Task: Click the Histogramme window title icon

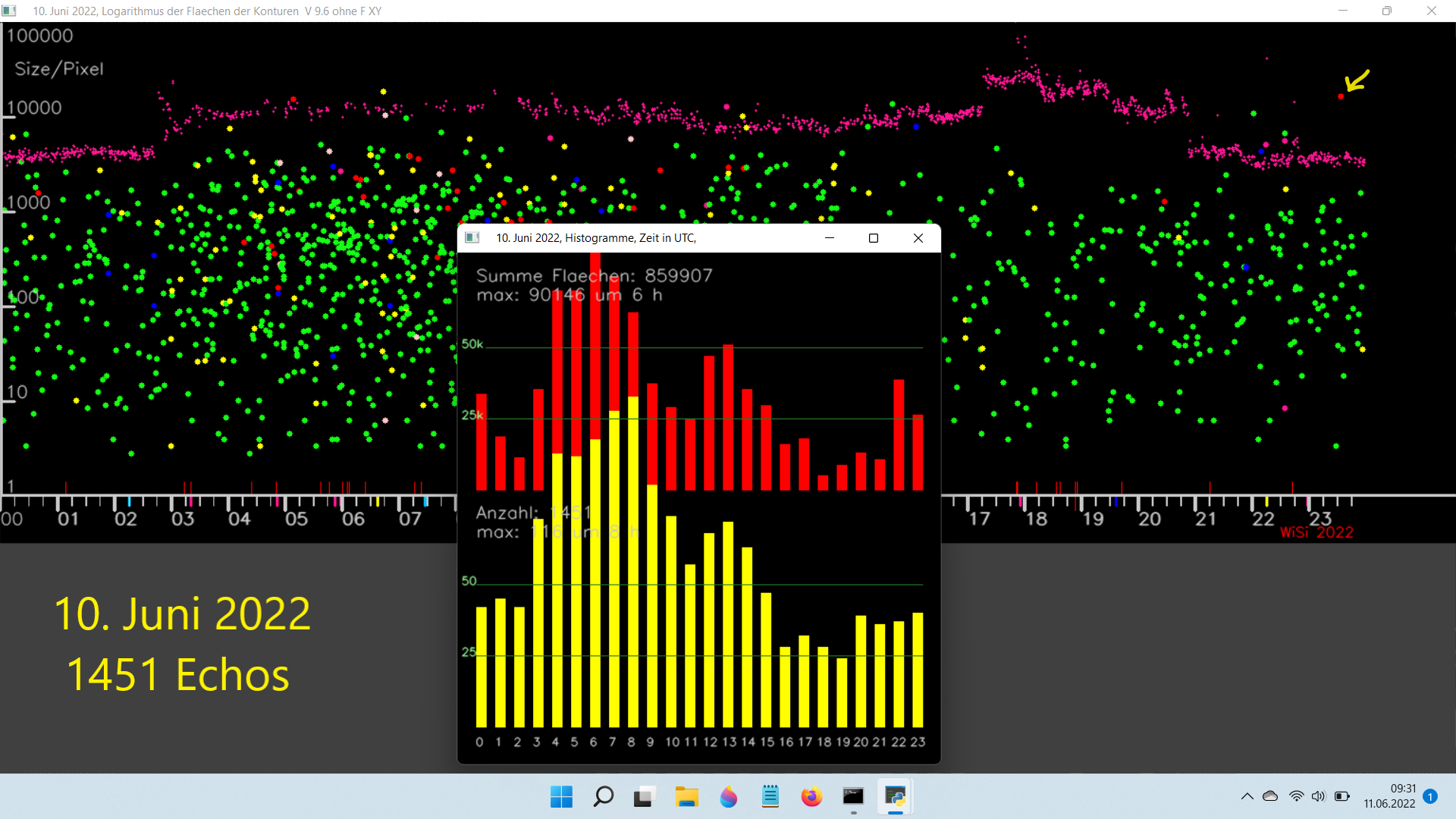Action: coord(472,238)
